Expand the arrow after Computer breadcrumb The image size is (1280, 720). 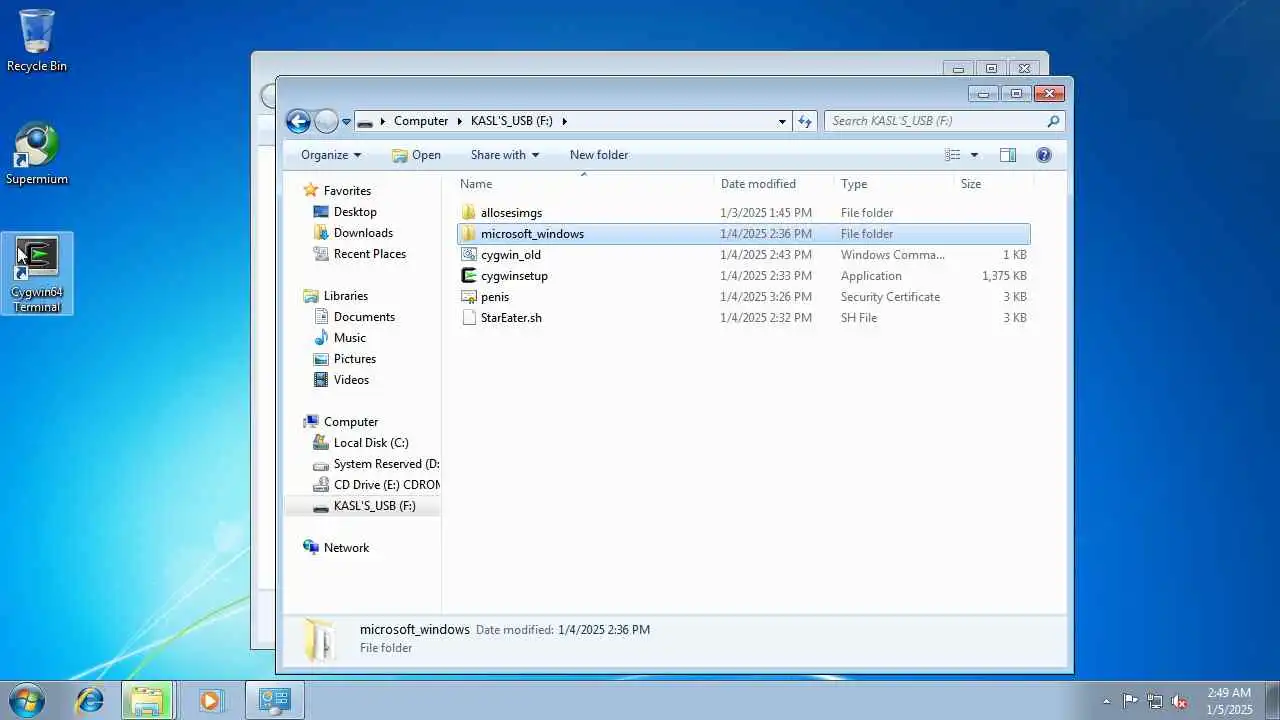461,121
